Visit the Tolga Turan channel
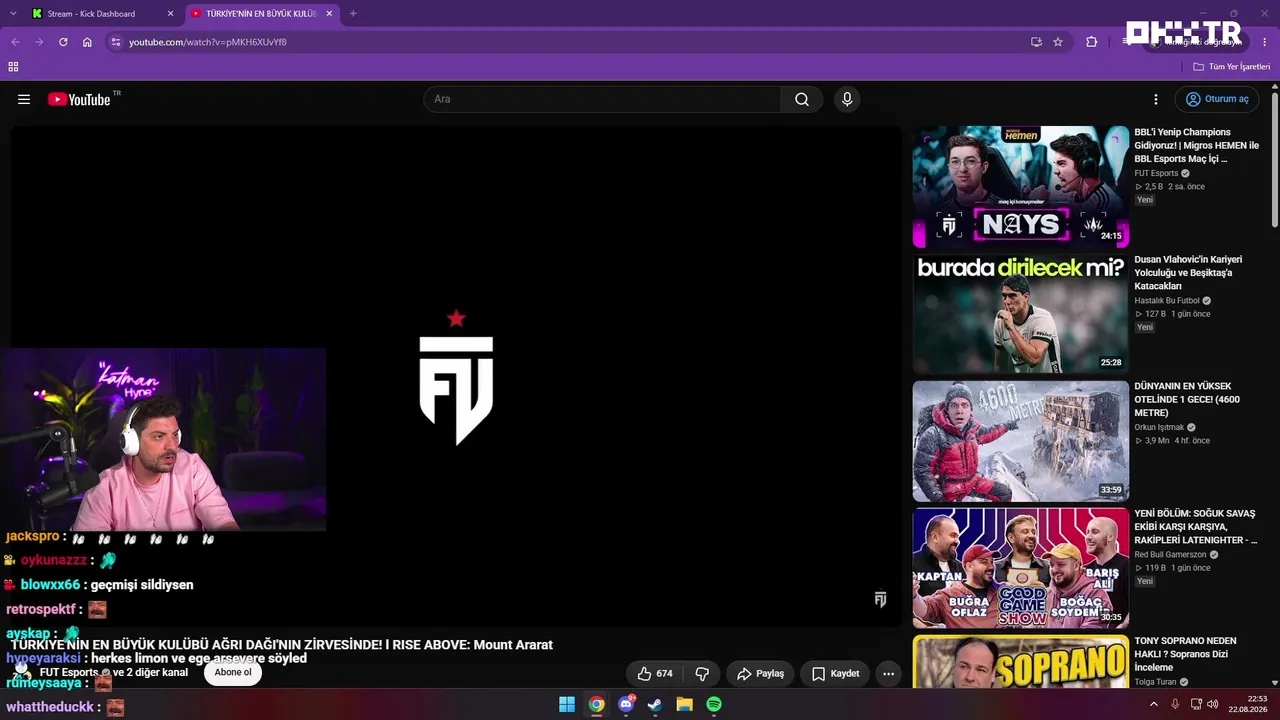Screen dimensions: 1280x720 [1155, 682]
